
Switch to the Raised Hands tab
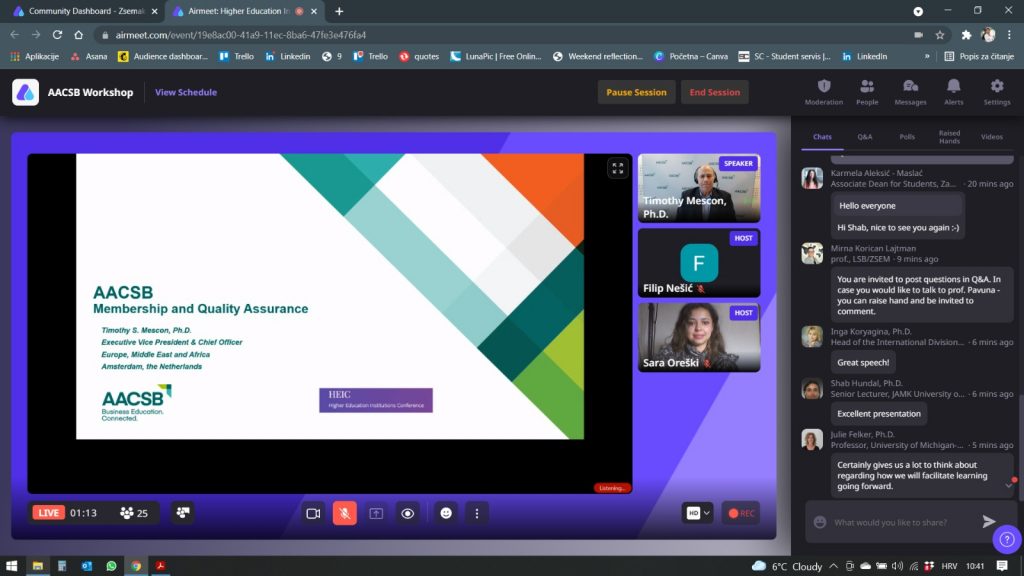(x=950, y=136)
